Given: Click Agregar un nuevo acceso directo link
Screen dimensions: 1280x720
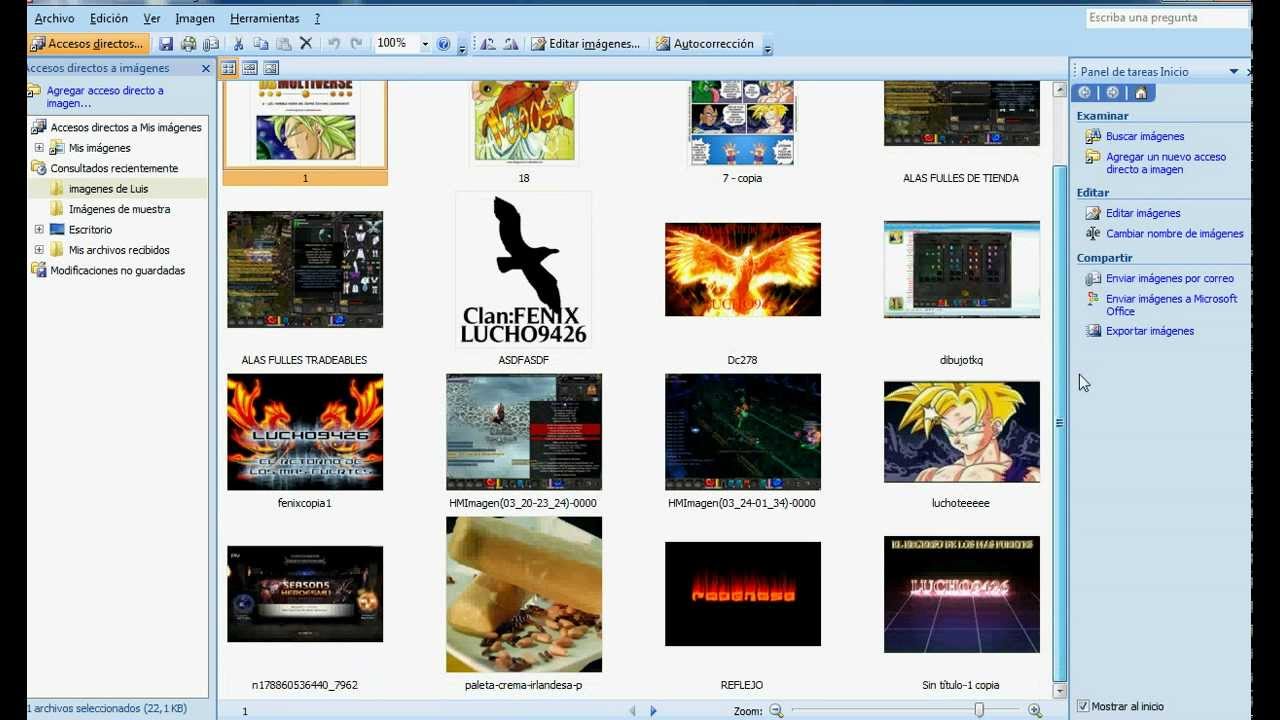Looking at the screenshot, I should (1165, 163).
